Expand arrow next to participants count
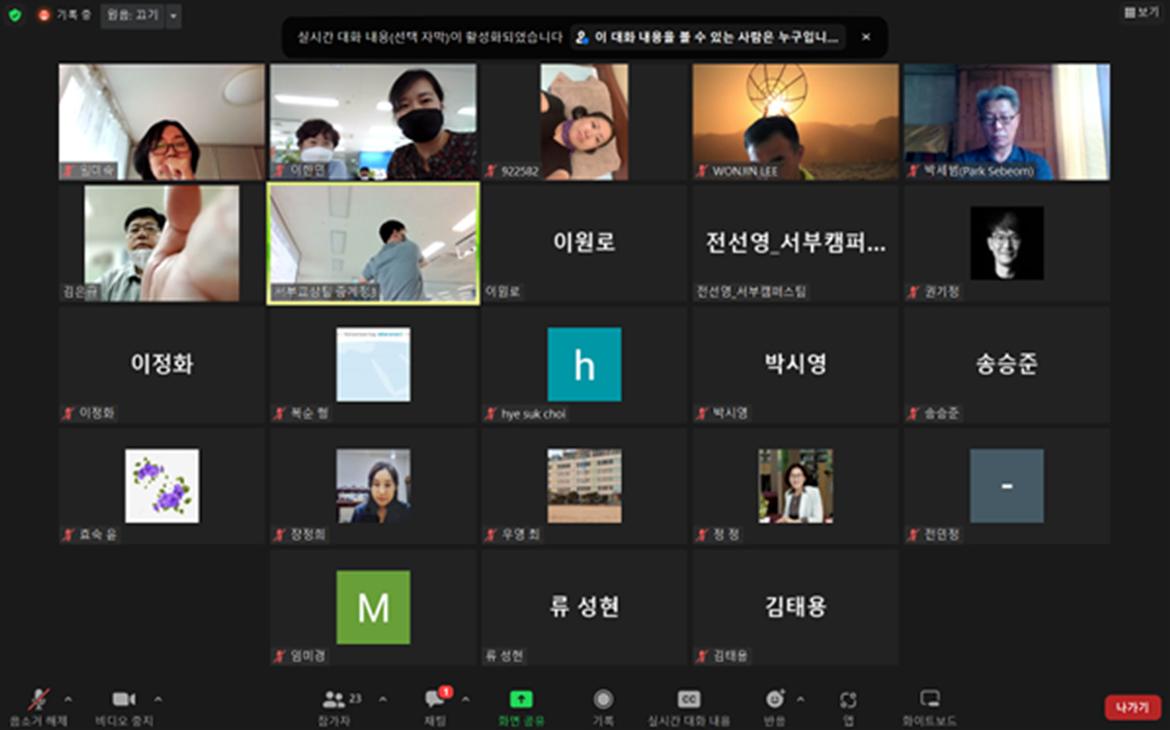 pyautogui.click(x=382, y=699)
